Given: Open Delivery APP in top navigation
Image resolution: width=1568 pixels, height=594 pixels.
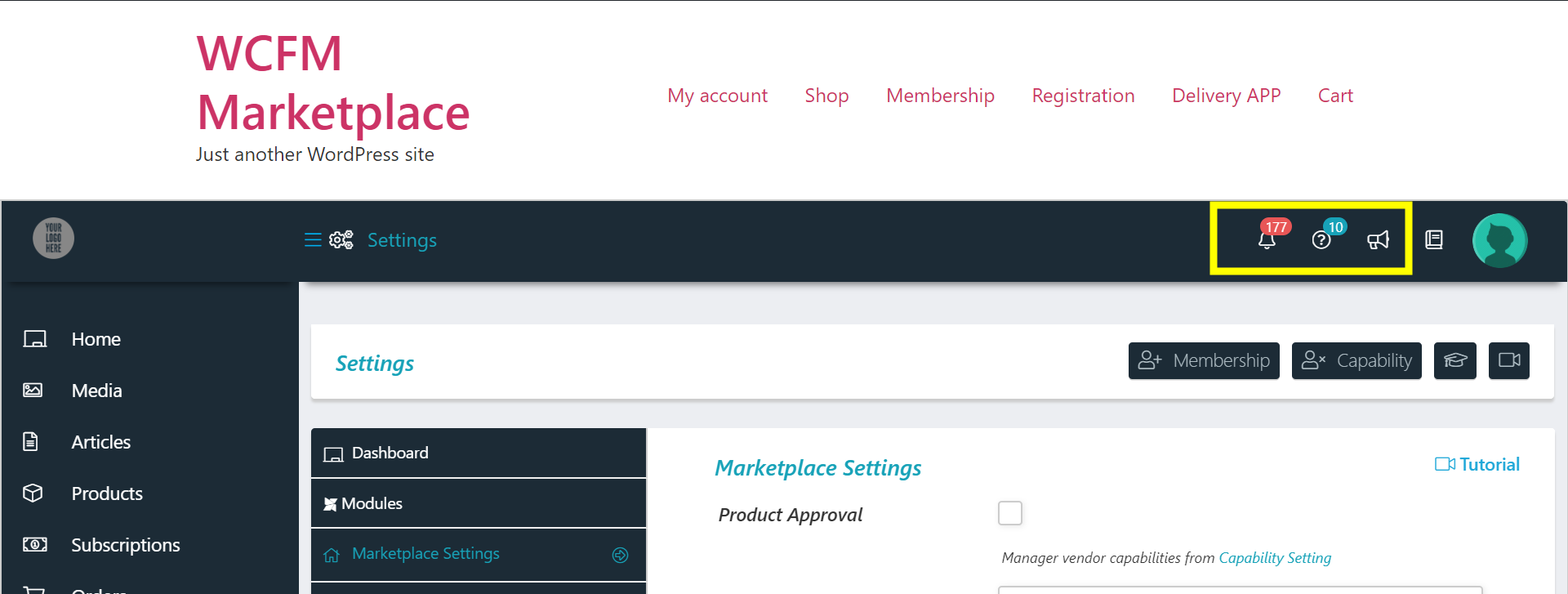Looking at the screenshot, I should (1226, 96).
